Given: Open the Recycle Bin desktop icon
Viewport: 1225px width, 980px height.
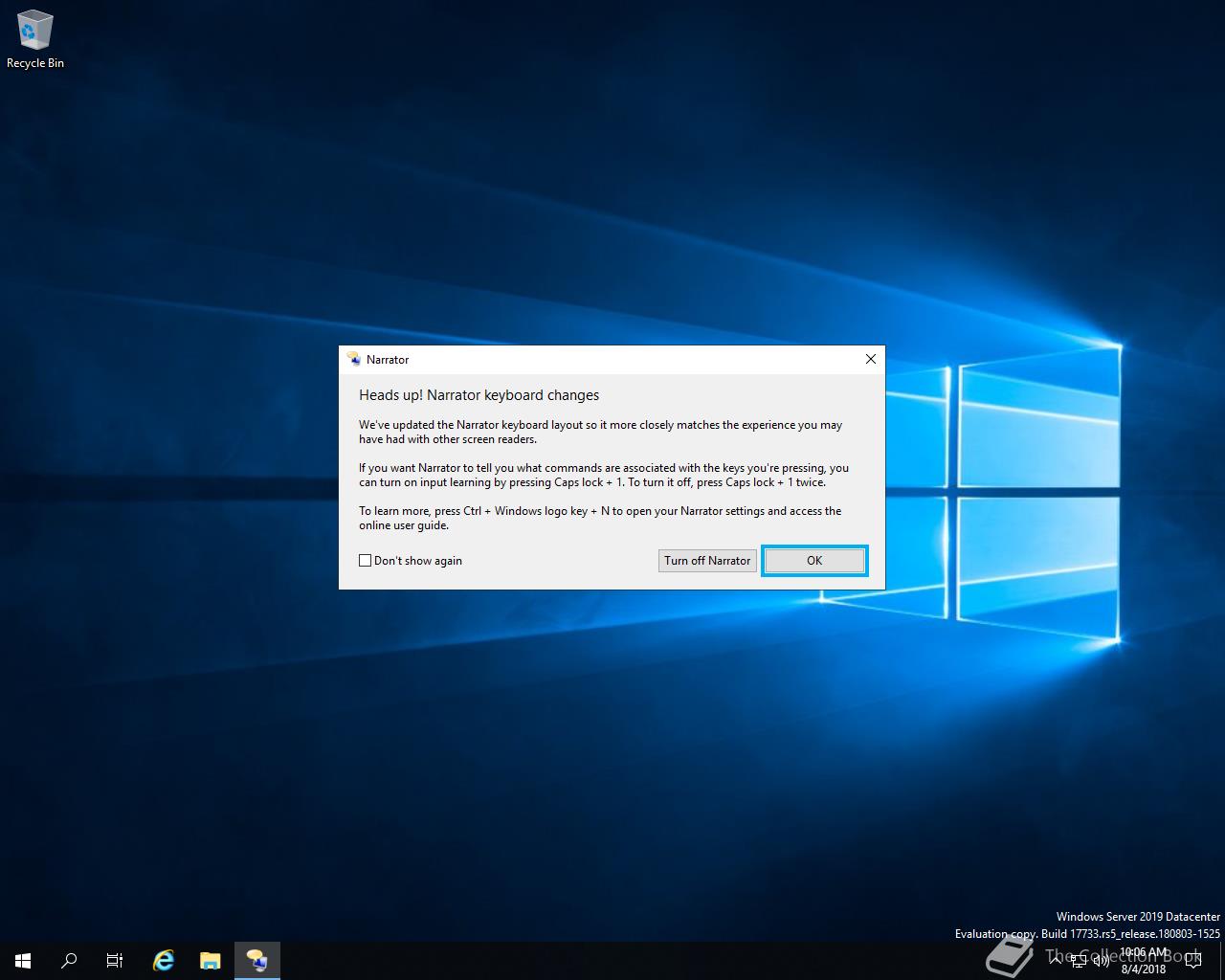Looking at the screenshot, I should point(34,40).
